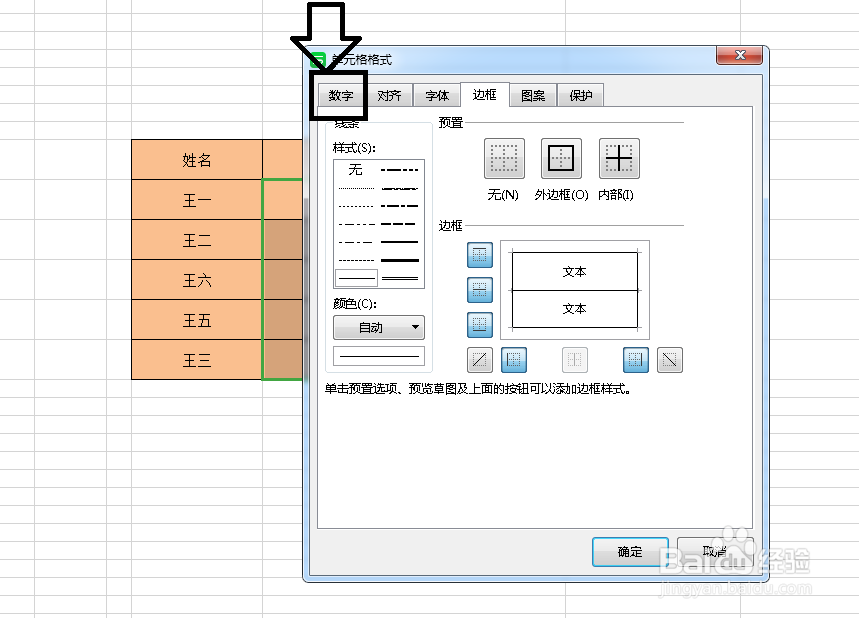
Task: Select the double-line style in the 样式 list
Action: point(401,275)
